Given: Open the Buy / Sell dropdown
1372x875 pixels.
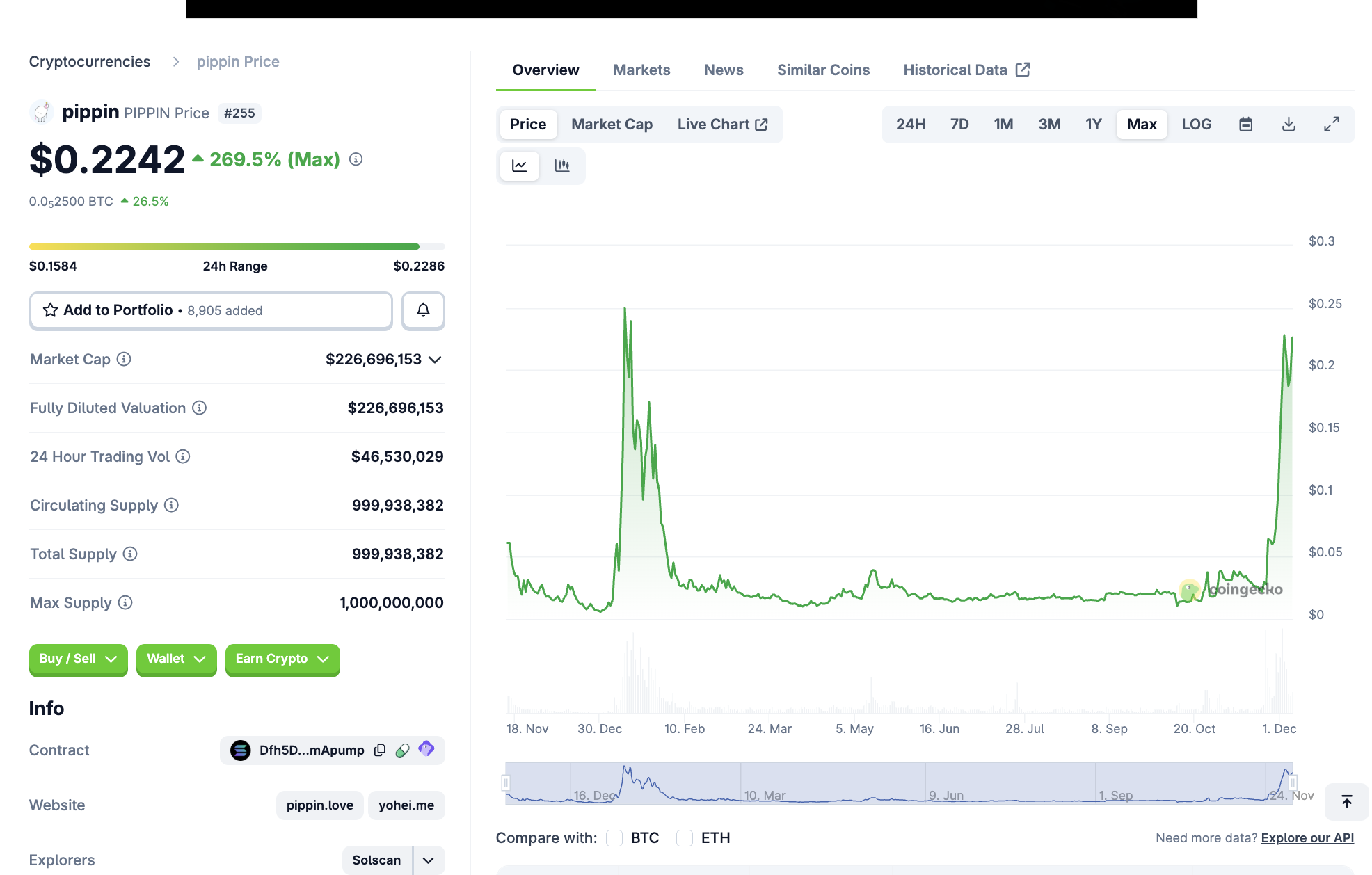Looking at the screenshot, I should (x=78, y=659).
